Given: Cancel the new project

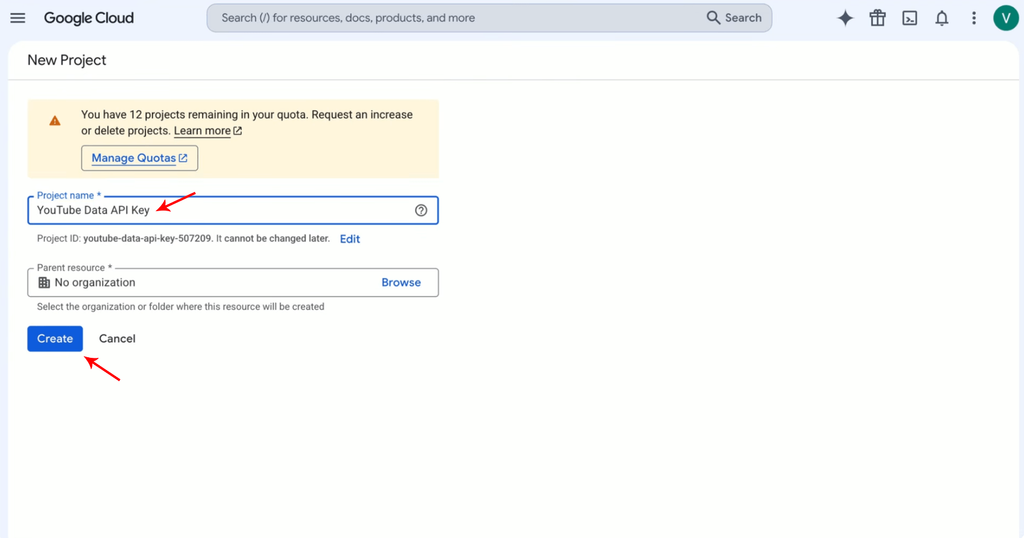Looking at the screenshot, I should (117, 339).
